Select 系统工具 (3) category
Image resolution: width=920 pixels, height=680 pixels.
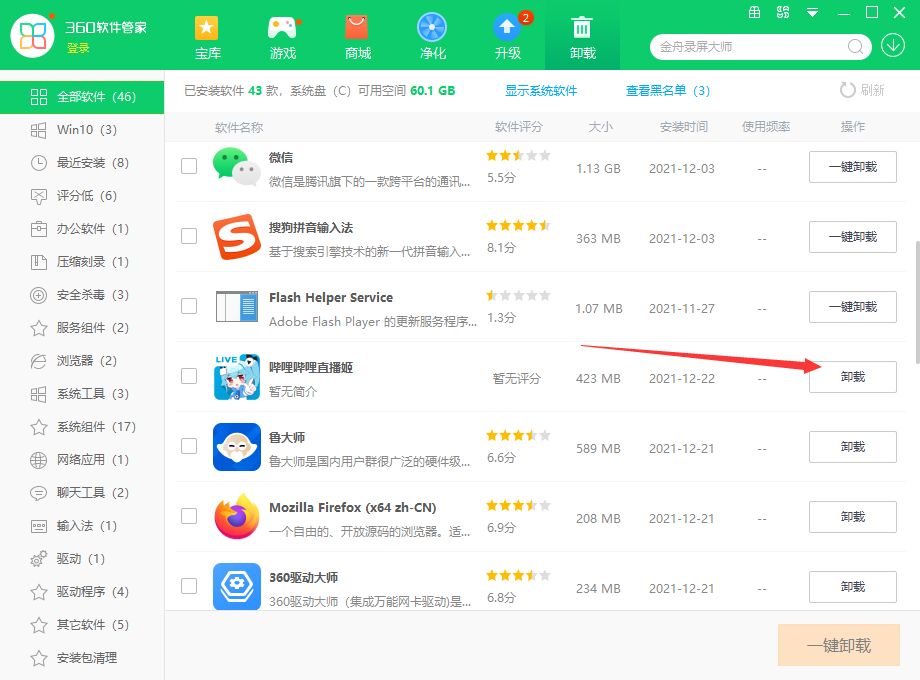[82, 394]
